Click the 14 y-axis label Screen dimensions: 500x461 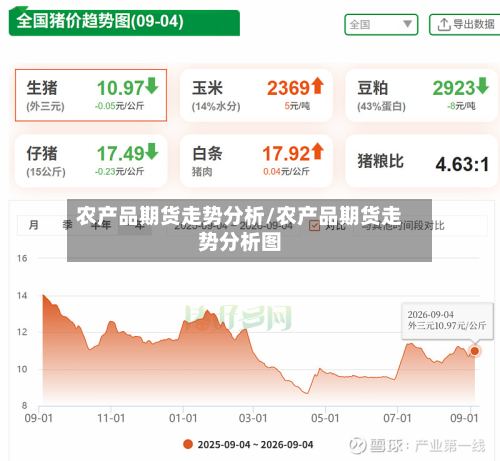22,296
